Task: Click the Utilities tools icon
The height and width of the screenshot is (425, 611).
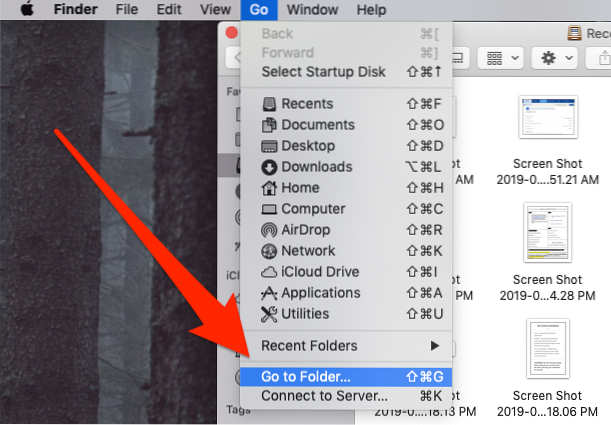Action: 268,314
